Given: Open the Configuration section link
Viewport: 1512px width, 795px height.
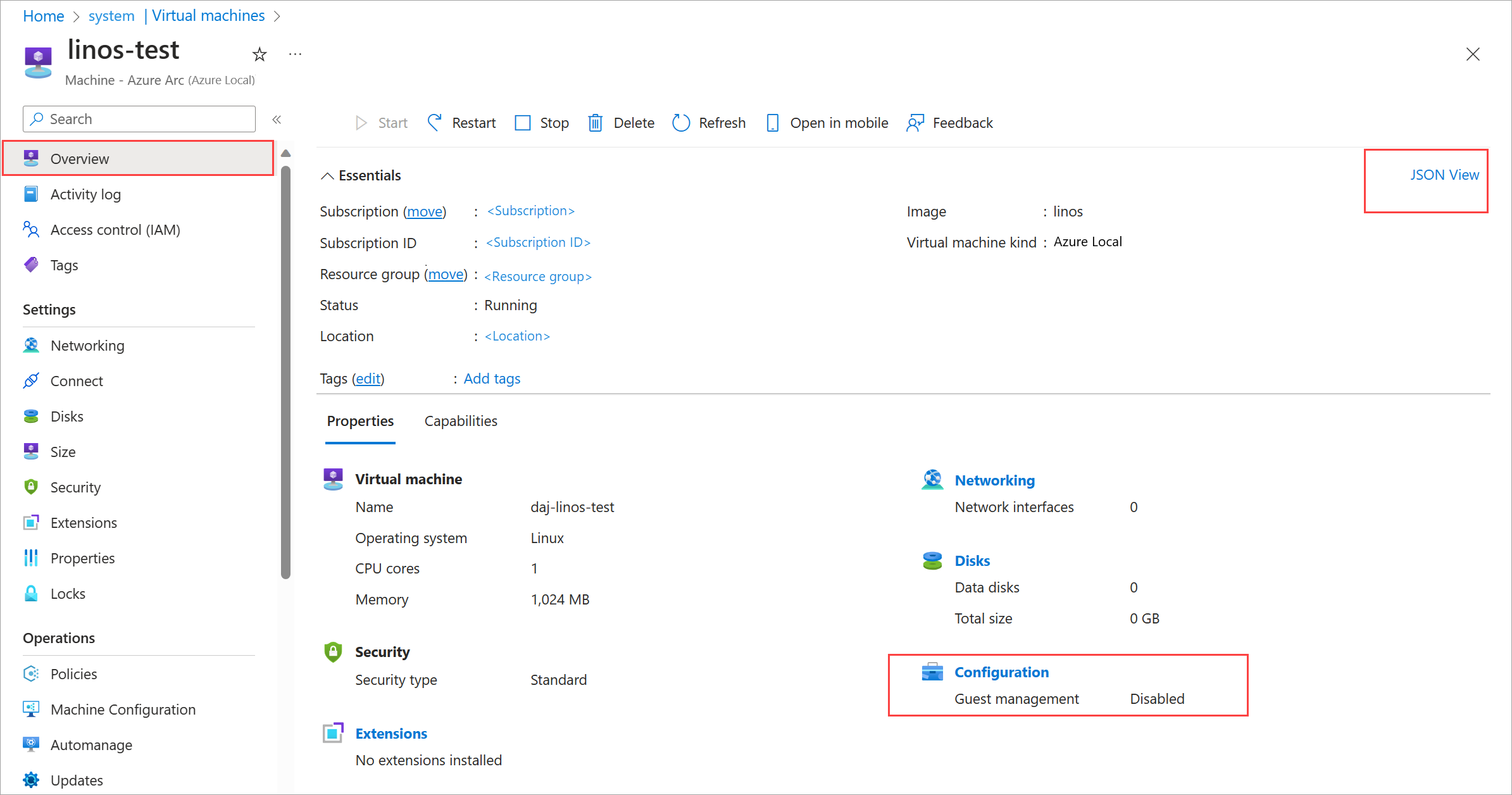Looking at the screenshot, I should click(x=1001, y=672).
